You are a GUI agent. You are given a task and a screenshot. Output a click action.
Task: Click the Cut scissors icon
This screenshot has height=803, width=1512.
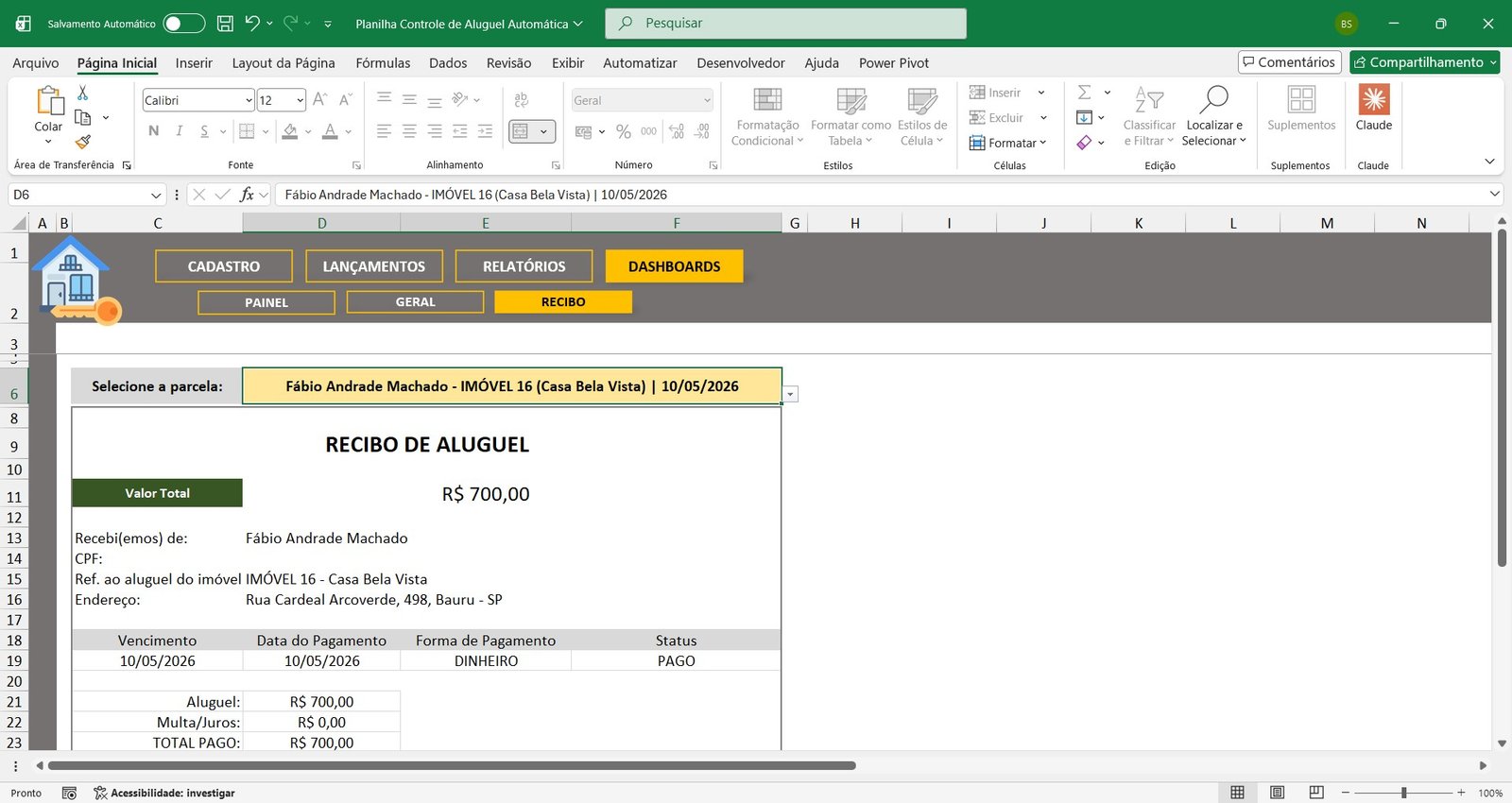82,93
